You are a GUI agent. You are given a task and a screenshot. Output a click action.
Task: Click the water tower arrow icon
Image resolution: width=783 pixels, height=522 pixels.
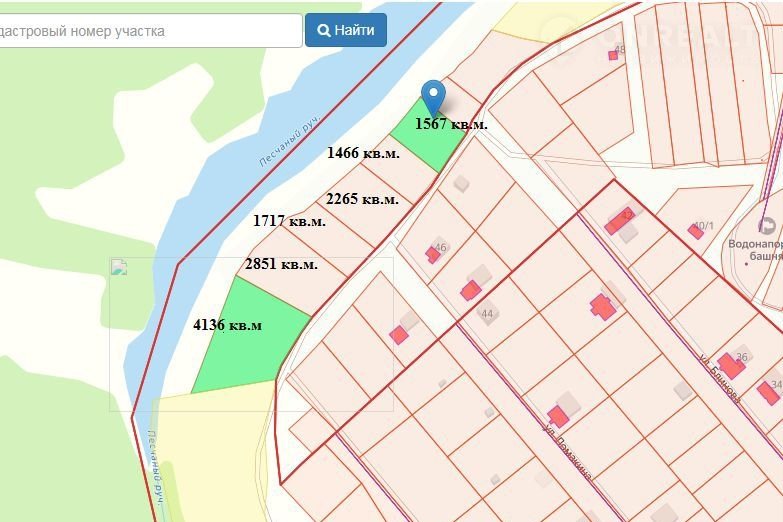[767, 225]
